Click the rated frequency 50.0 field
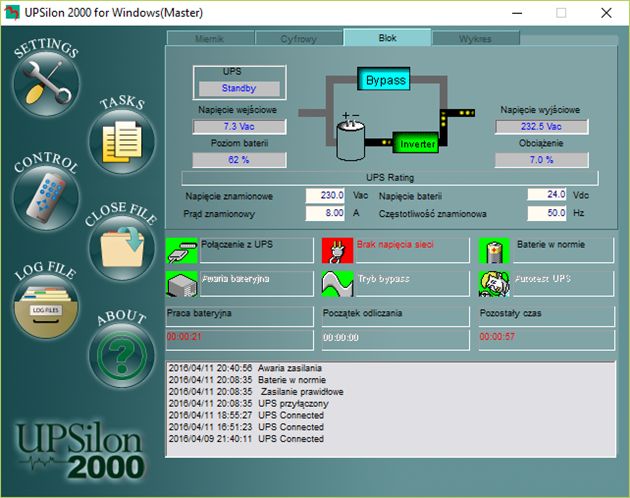 pyautogui.click(x=547, y=213)
